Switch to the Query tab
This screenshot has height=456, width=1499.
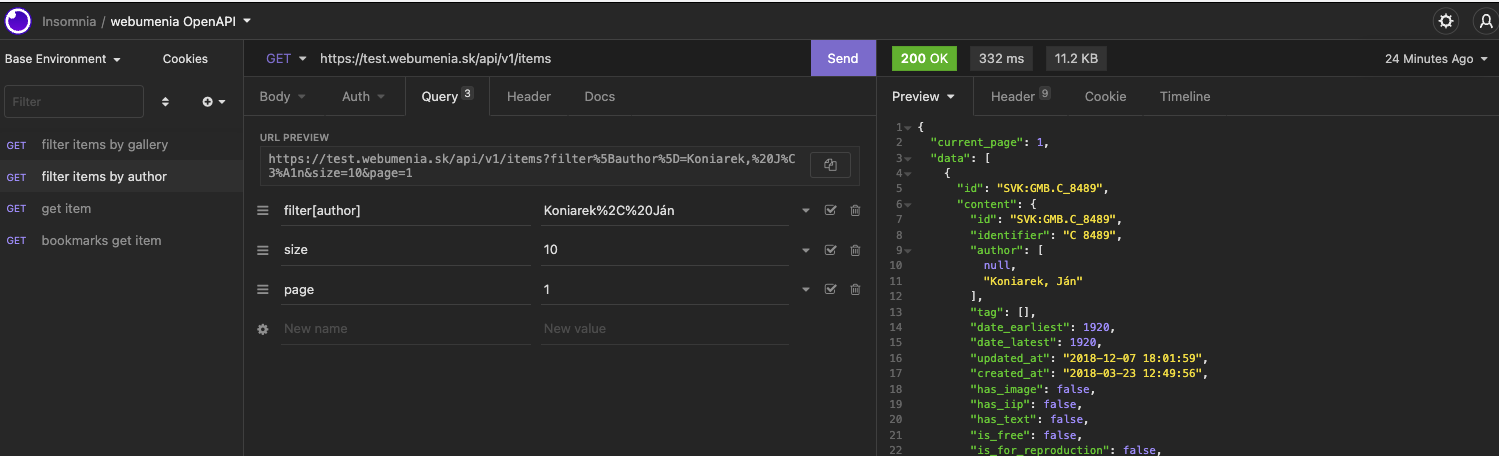click(447, 97)
